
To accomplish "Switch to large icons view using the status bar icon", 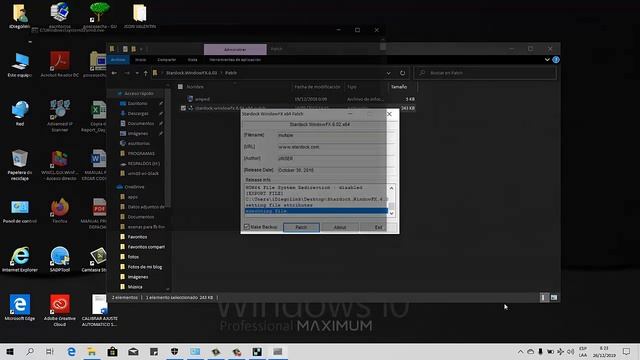I will click(554, 298).
